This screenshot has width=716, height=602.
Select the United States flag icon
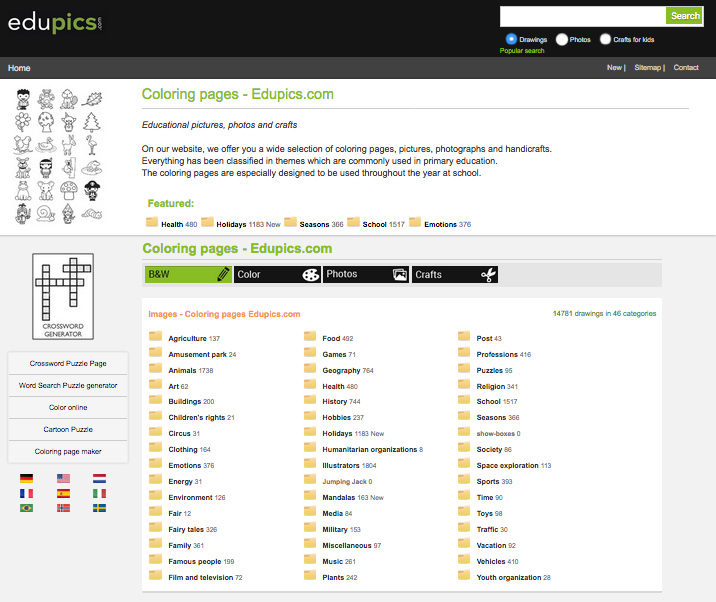click(x=63, y=478)
